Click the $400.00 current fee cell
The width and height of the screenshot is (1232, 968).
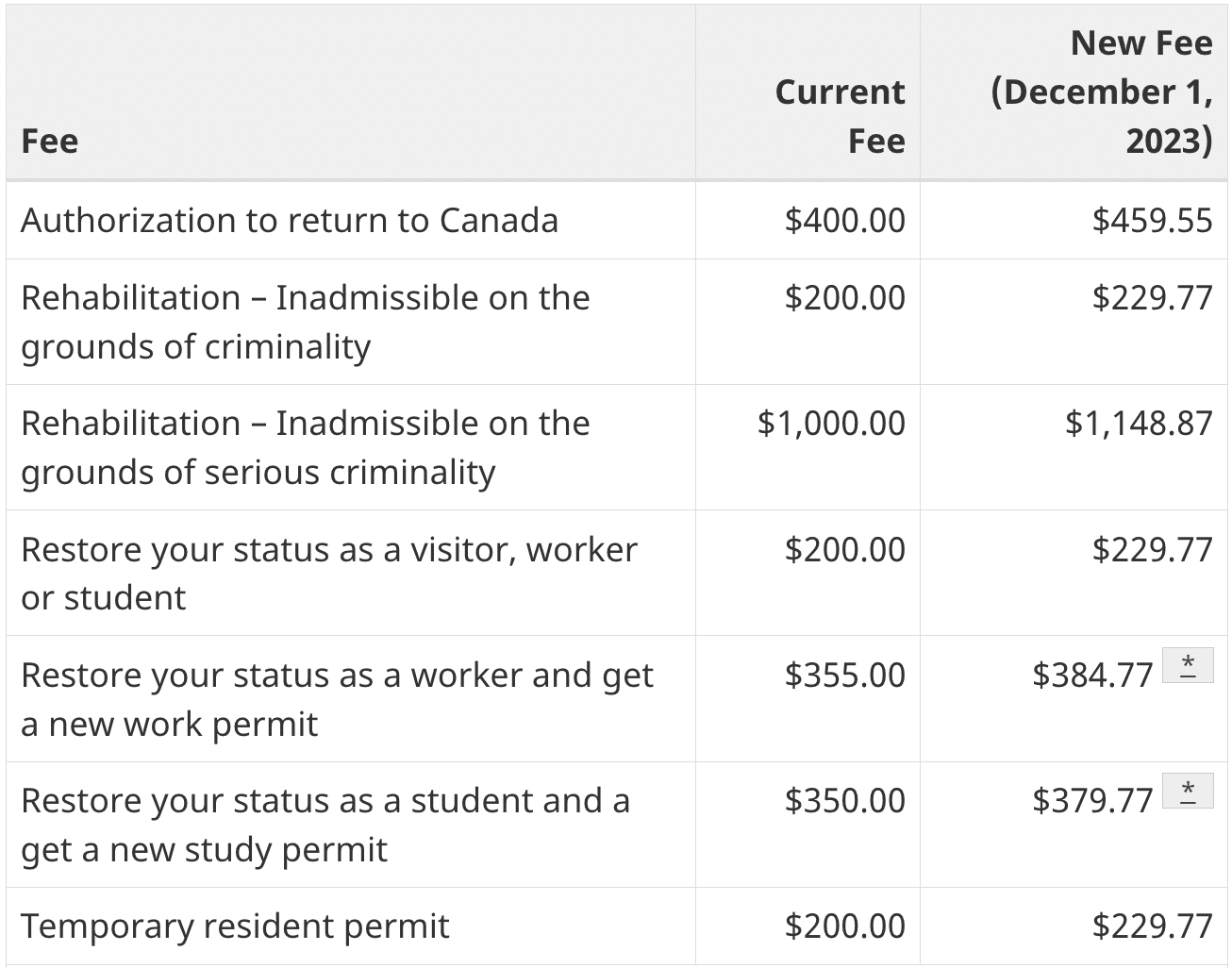pyautogui.click(x=844, y=221)
